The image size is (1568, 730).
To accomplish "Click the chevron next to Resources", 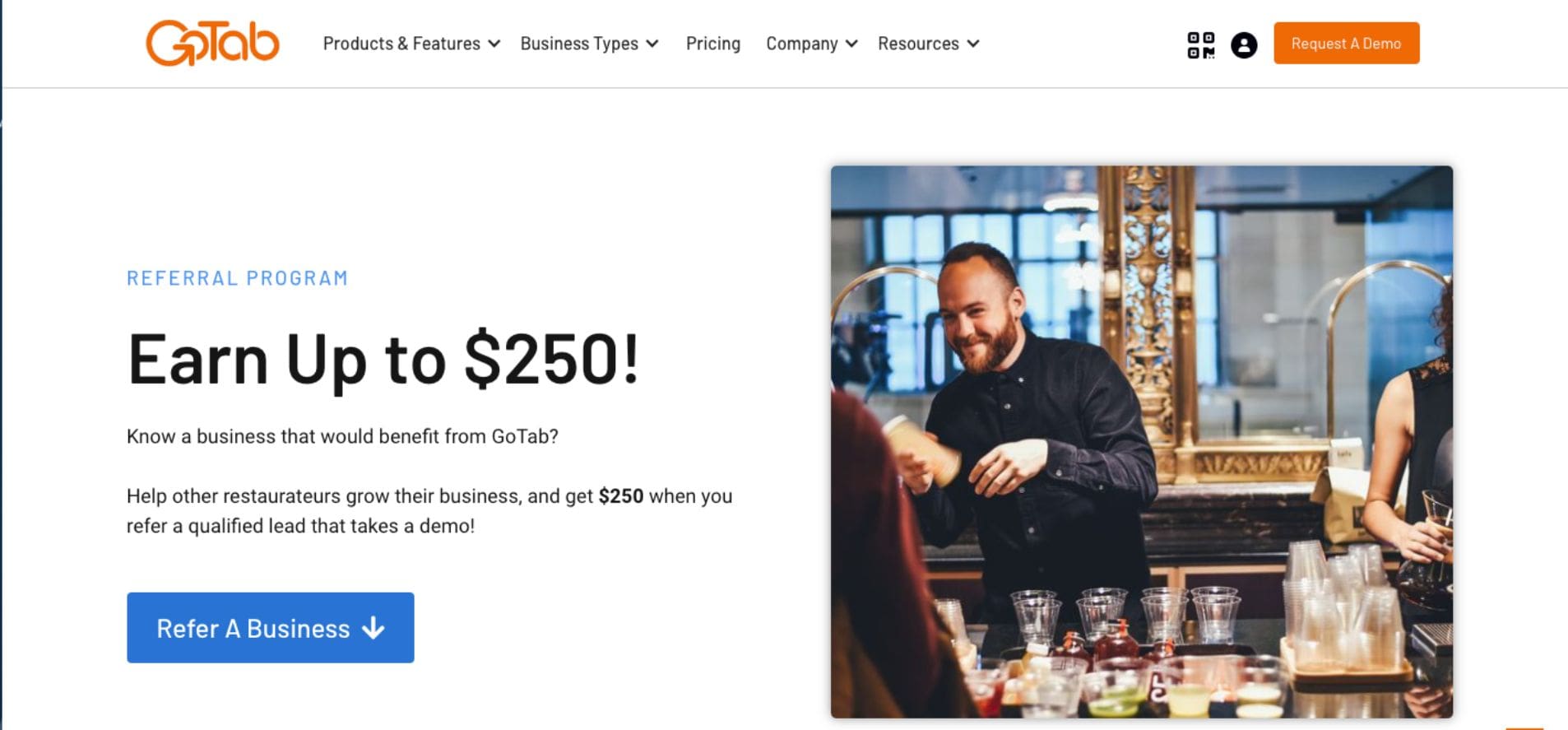I will coord(974,44).
